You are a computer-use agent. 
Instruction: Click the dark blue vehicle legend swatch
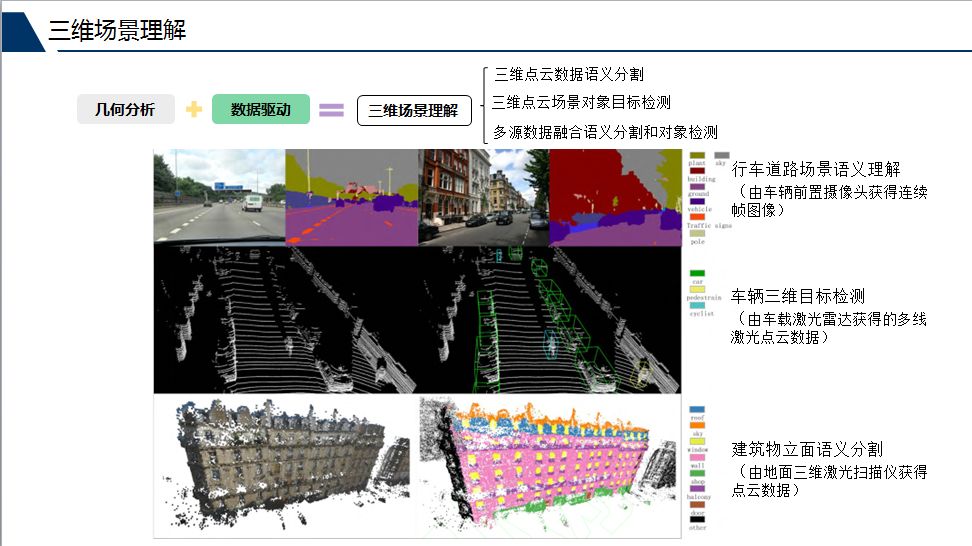(x=697, y=201)
